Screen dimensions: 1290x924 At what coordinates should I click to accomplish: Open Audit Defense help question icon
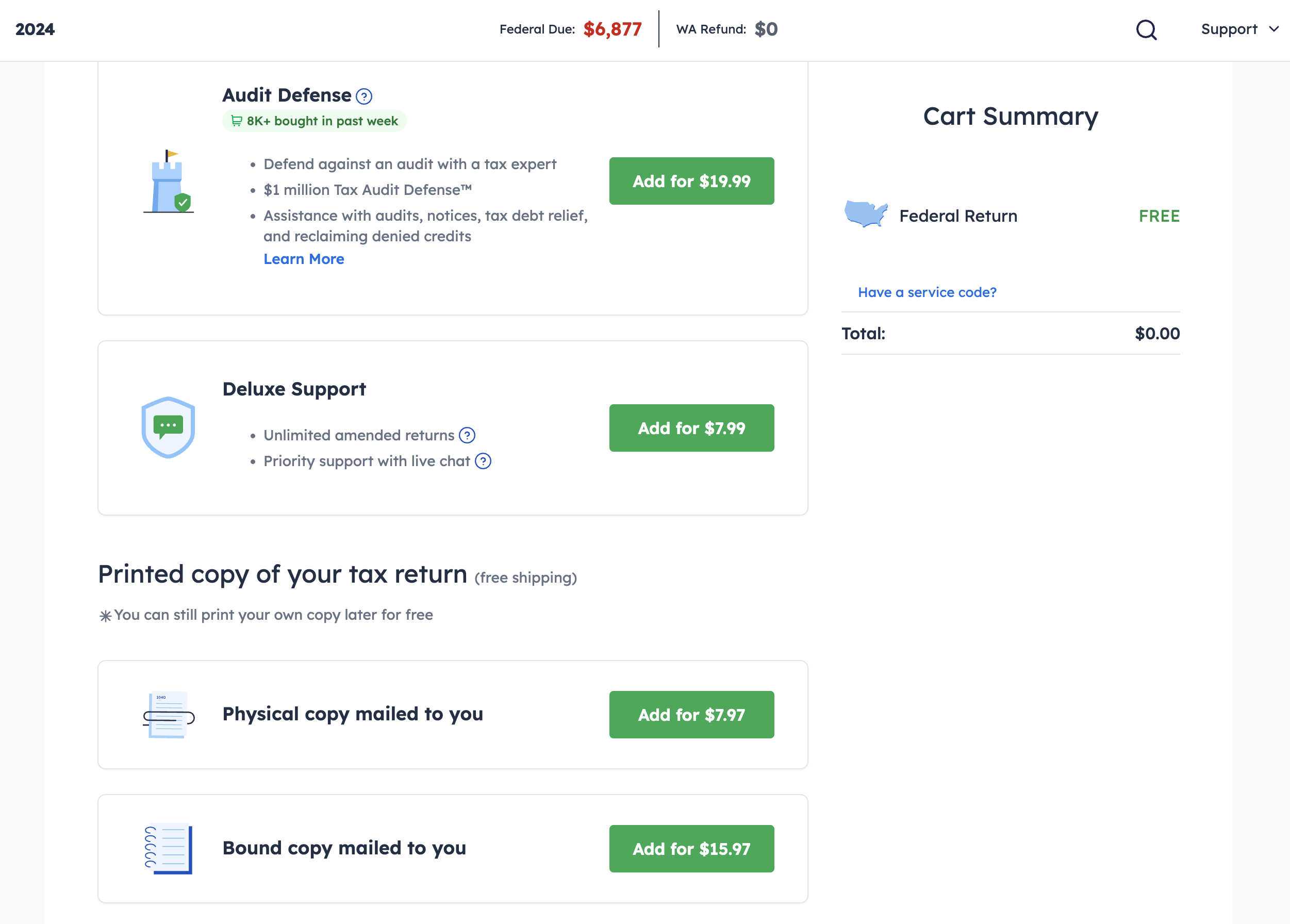click(364, 96)
